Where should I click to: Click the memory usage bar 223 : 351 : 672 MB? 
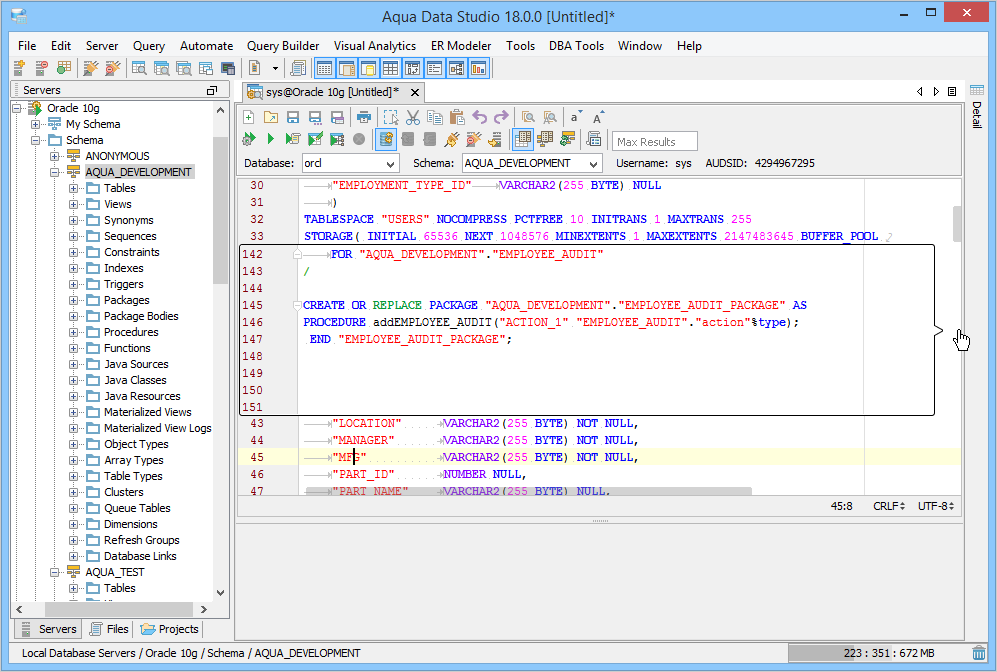(878, 653)
